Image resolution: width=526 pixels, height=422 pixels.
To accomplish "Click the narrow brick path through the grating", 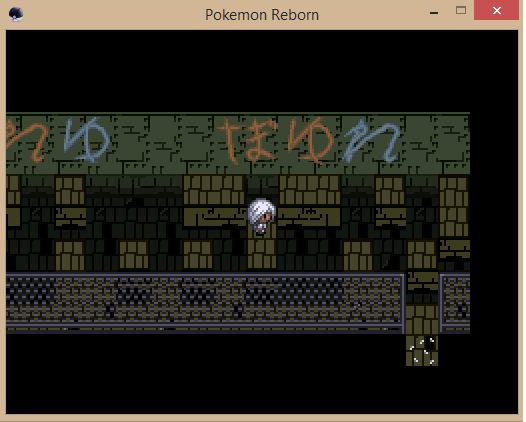I will point(422,303).
